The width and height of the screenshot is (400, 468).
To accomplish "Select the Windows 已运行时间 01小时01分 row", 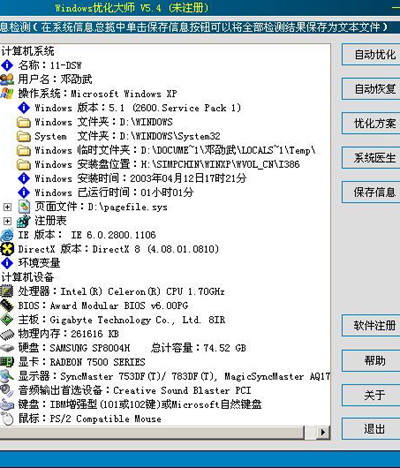I will pyautogui.click(x=114, y=192).
